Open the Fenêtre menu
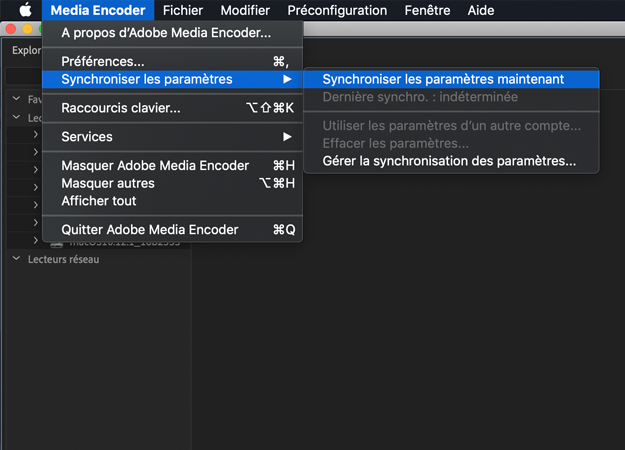This screenshot has width=625, height=450. [427, 10]
